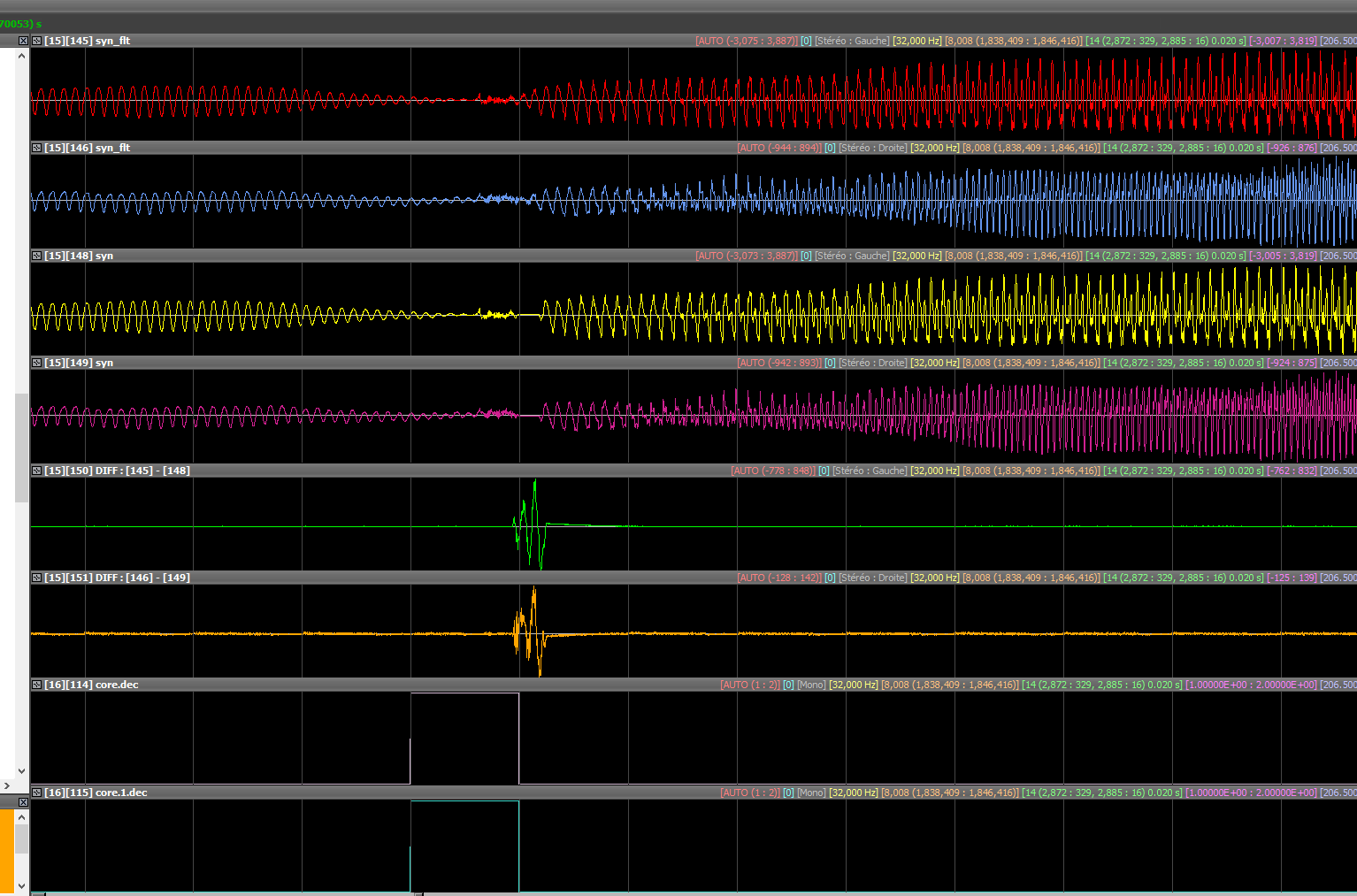This screenshot has height=896, width=1357.
Task: Click the track icon beside [15][146] syn_flt
Action: (x=37, y=148)
